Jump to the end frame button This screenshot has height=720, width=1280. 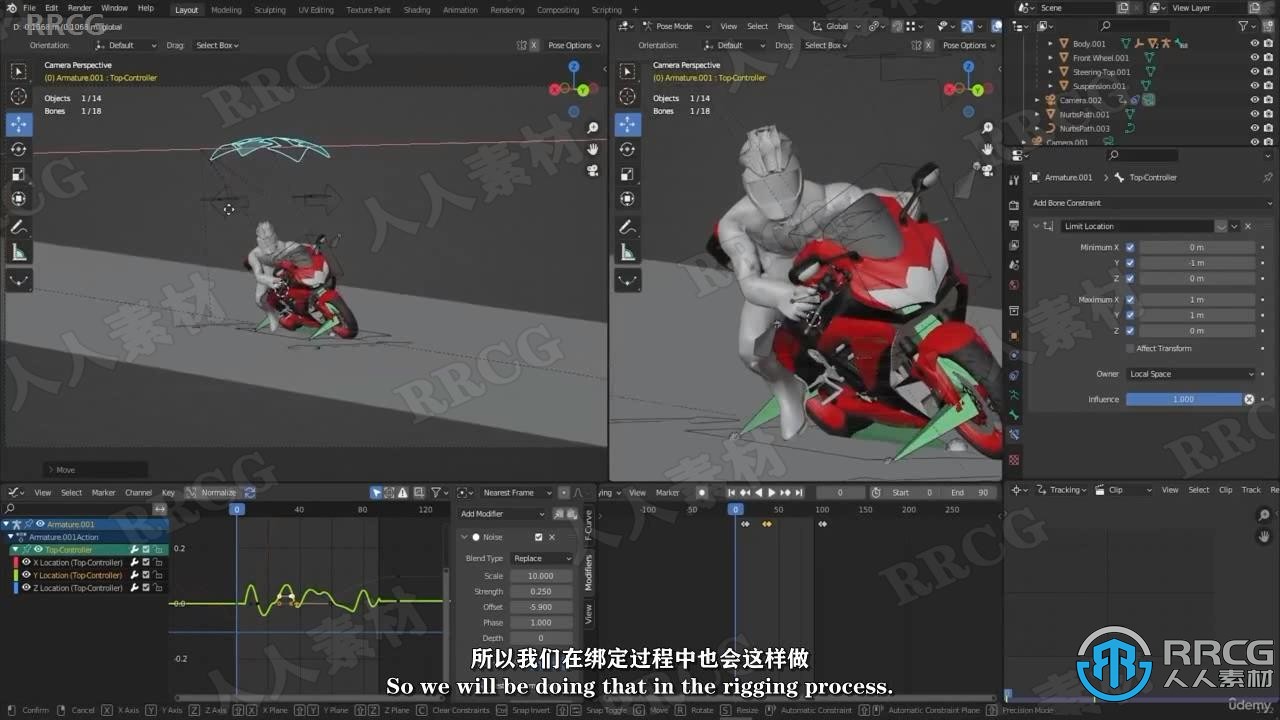798,493
